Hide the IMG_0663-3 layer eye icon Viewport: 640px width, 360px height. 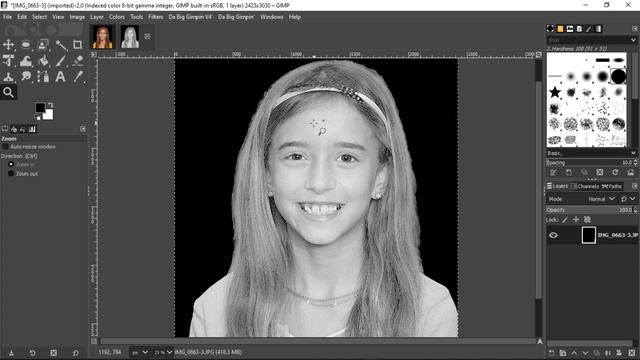click(x=553, y=235)
